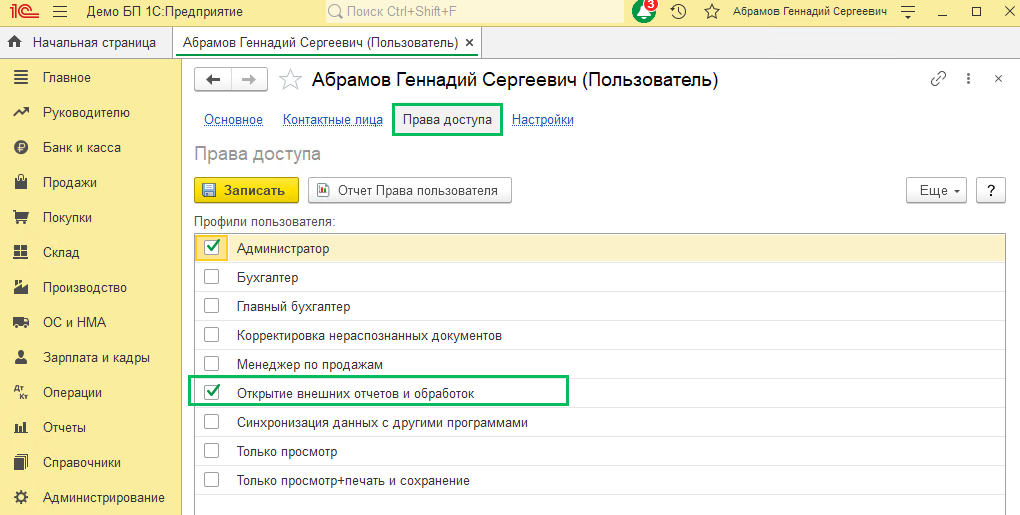Image resolution: width=1020 pixels, height=515 pixels.
Task: Close the user form with X
Action: (x=999, y=79)
